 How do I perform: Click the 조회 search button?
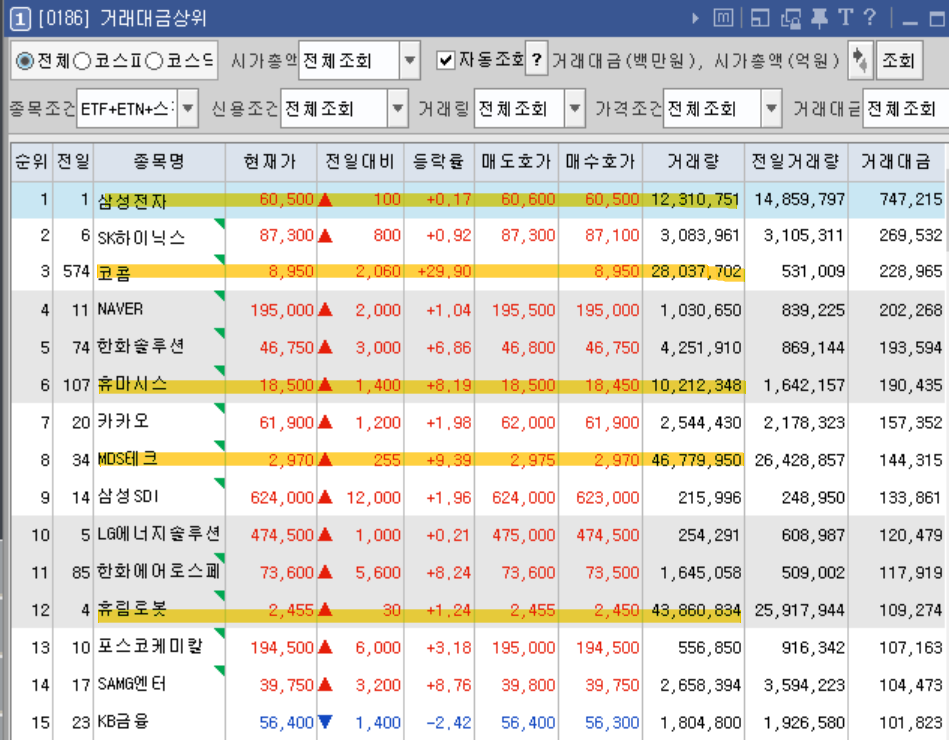899,60
